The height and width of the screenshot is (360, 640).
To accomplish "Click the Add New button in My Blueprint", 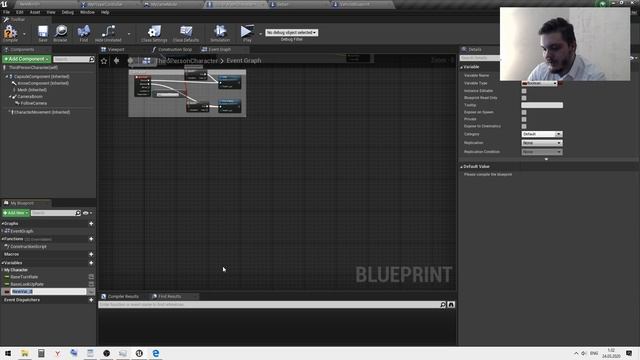I will click(x=16, y=213).
